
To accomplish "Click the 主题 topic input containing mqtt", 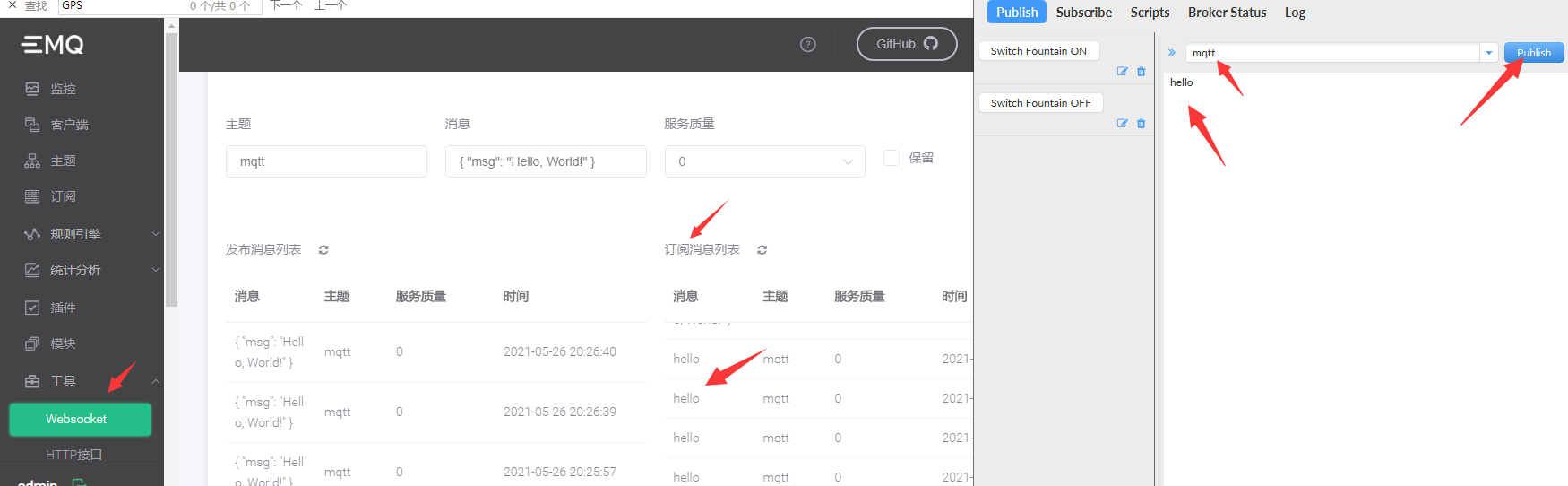I will click(326, 161).
